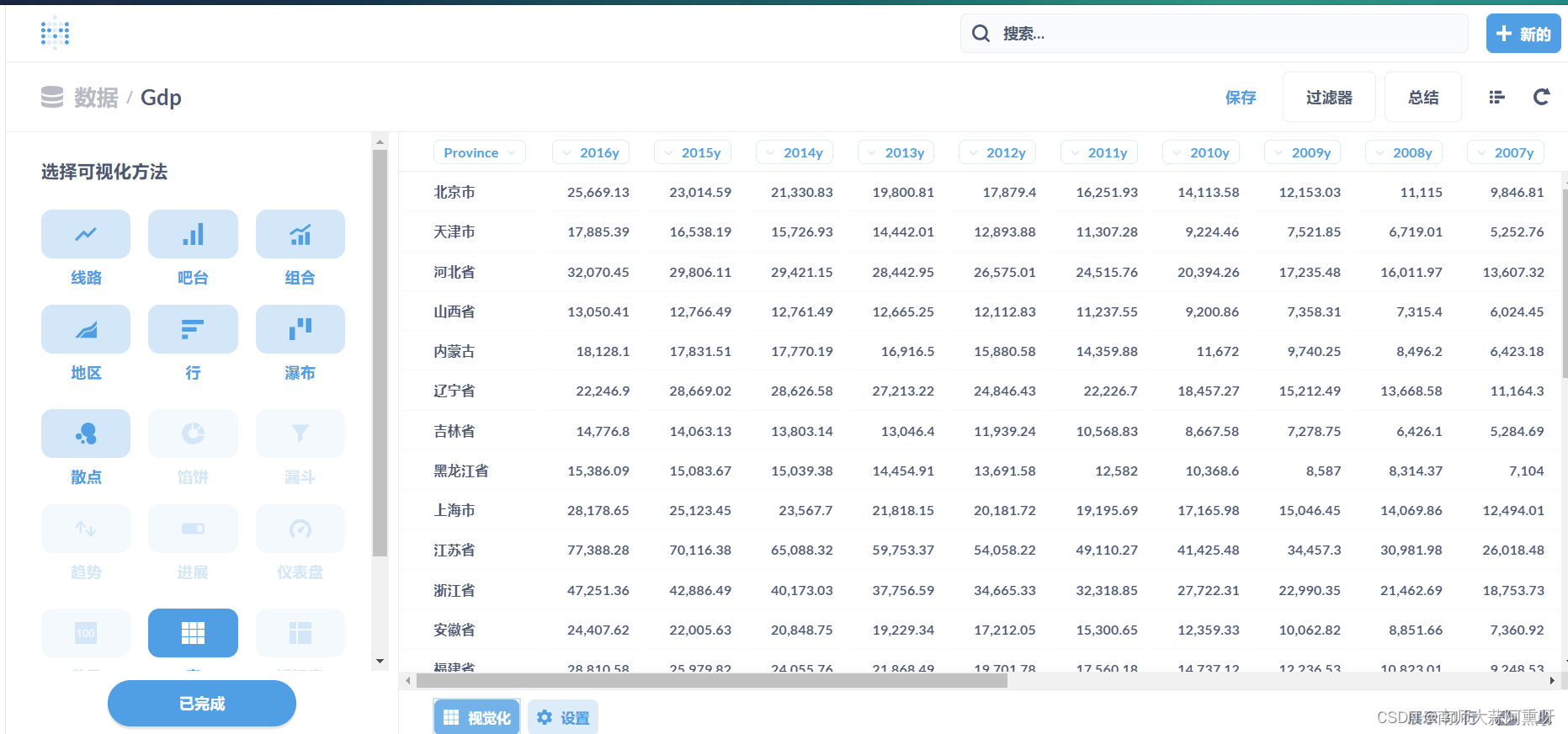Viewport: 1568px width, 734px height.
Task: Click the horizontal scrollbar right arrow
Action: tap(1553, 680)
